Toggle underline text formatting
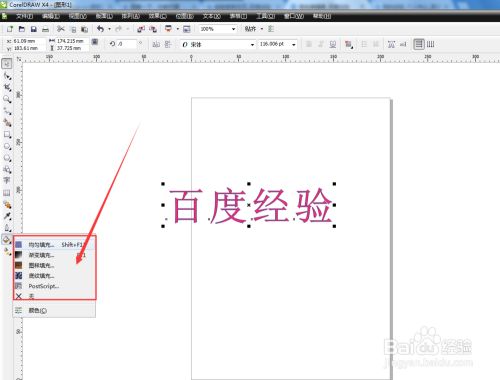Screen dimensions: 500x380 333,44
